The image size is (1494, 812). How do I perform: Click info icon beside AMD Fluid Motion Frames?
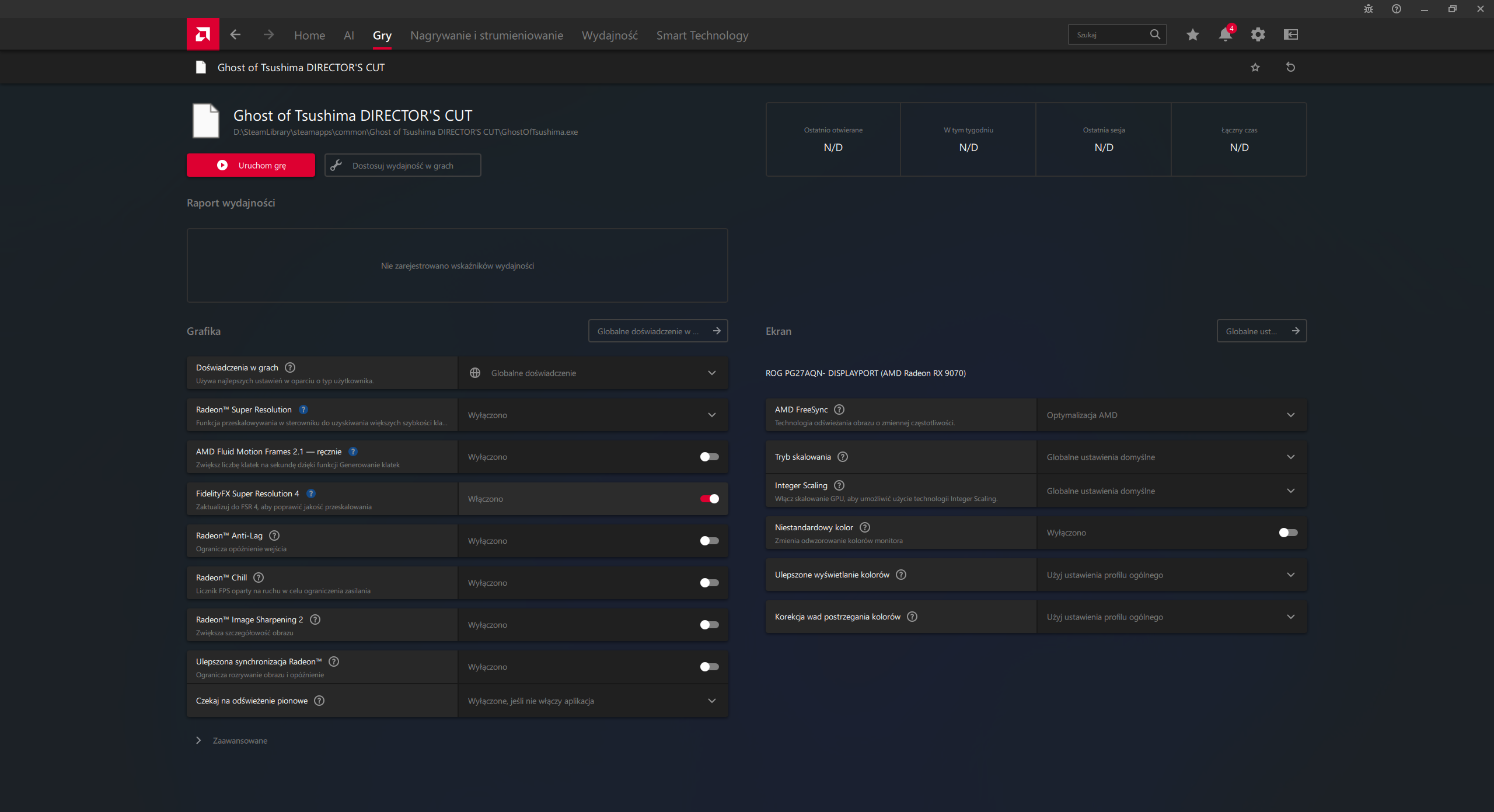click(353, 452)
